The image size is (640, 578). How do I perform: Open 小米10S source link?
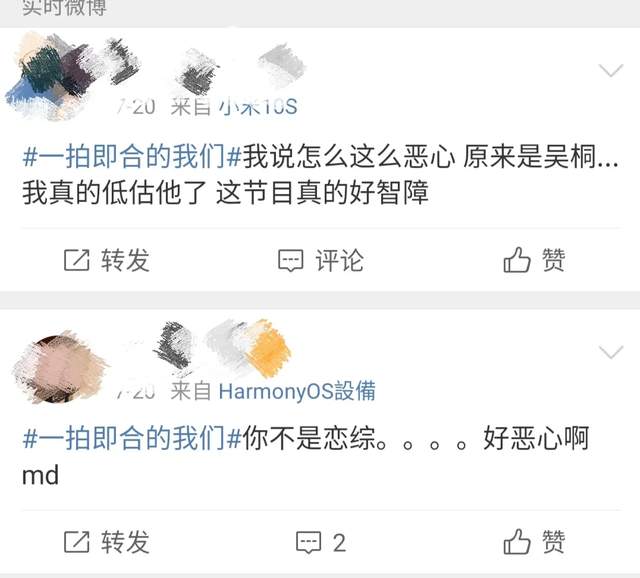[258, 107]
